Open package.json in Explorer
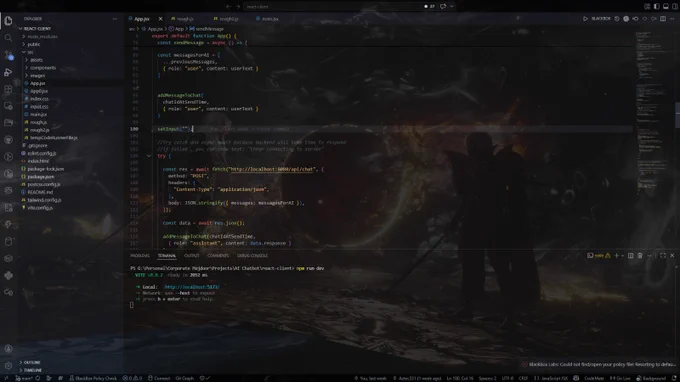Viewport: 680px width, 382px height. [x=41, y=177]
